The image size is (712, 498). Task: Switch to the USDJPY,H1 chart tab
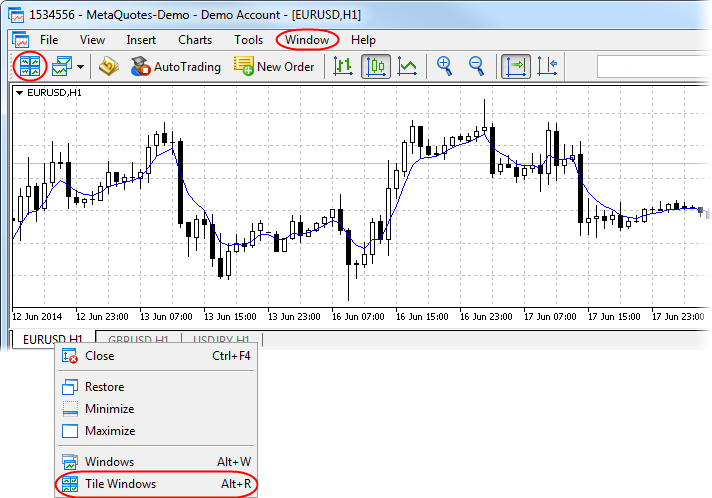[x=221, y=340]
